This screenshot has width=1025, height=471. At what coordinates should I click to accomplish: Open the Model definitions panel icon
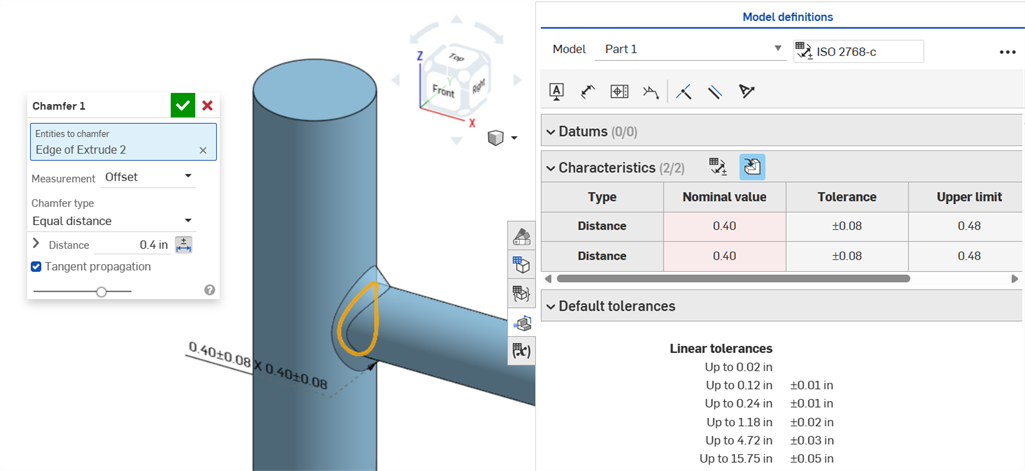click(522, 322)
